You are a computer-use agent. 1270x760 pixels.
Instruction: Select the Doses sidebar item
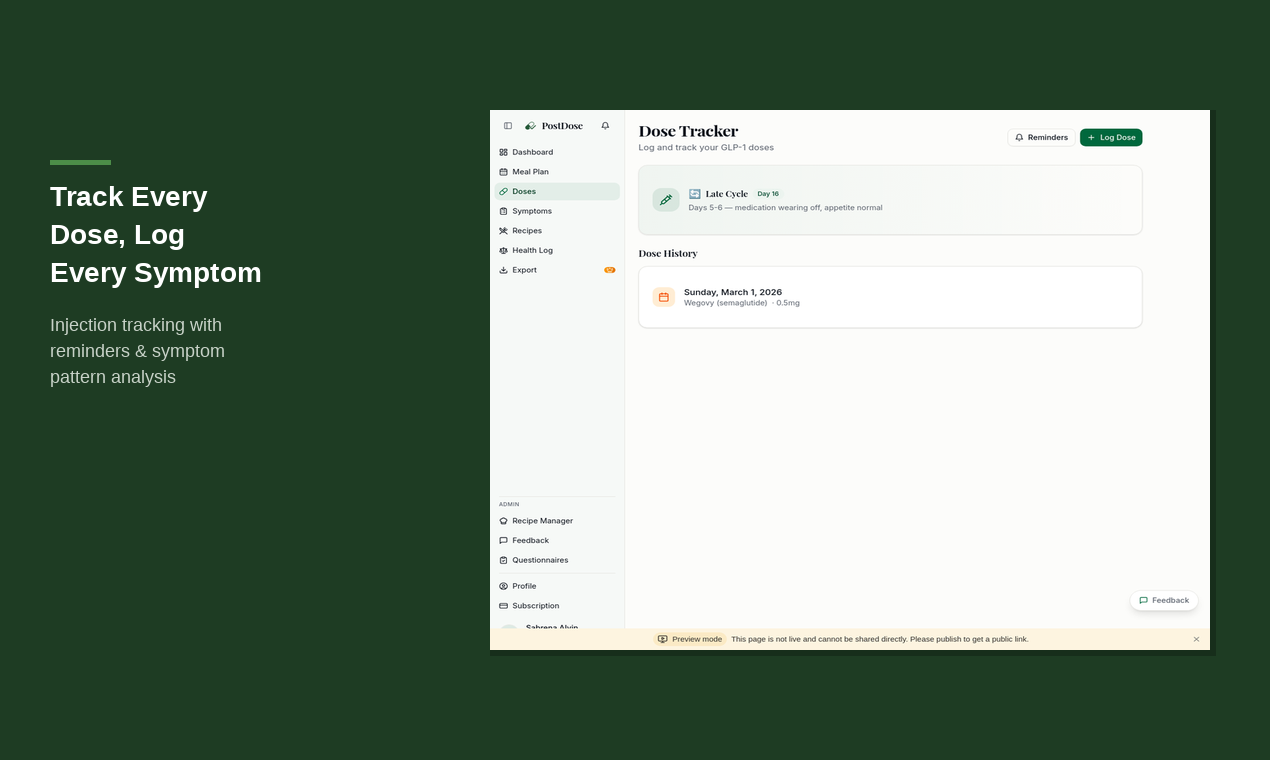[x=557, y=191]
